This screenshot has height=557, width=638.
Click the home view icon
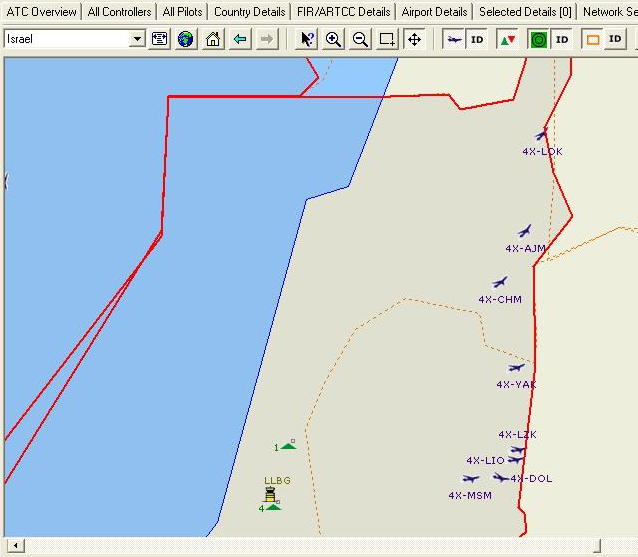[213, 39]
